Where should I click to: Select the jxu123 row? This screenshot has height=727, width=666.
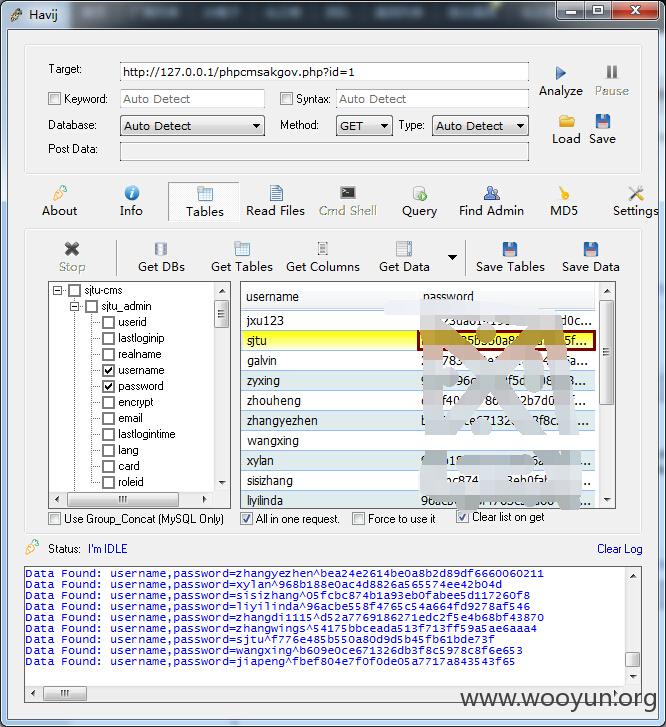418,320
